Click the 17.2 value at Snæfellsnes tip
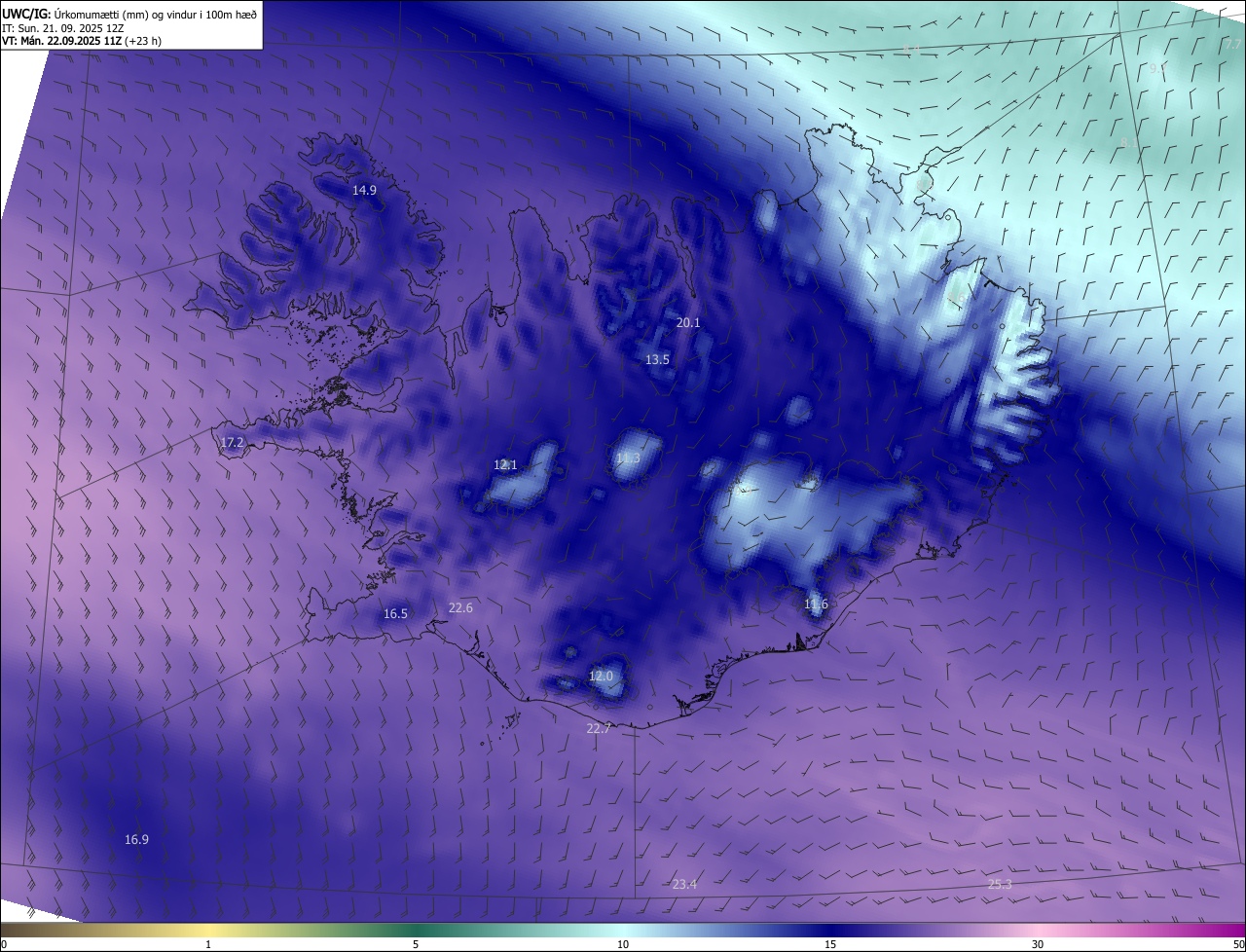 (232, 443)
